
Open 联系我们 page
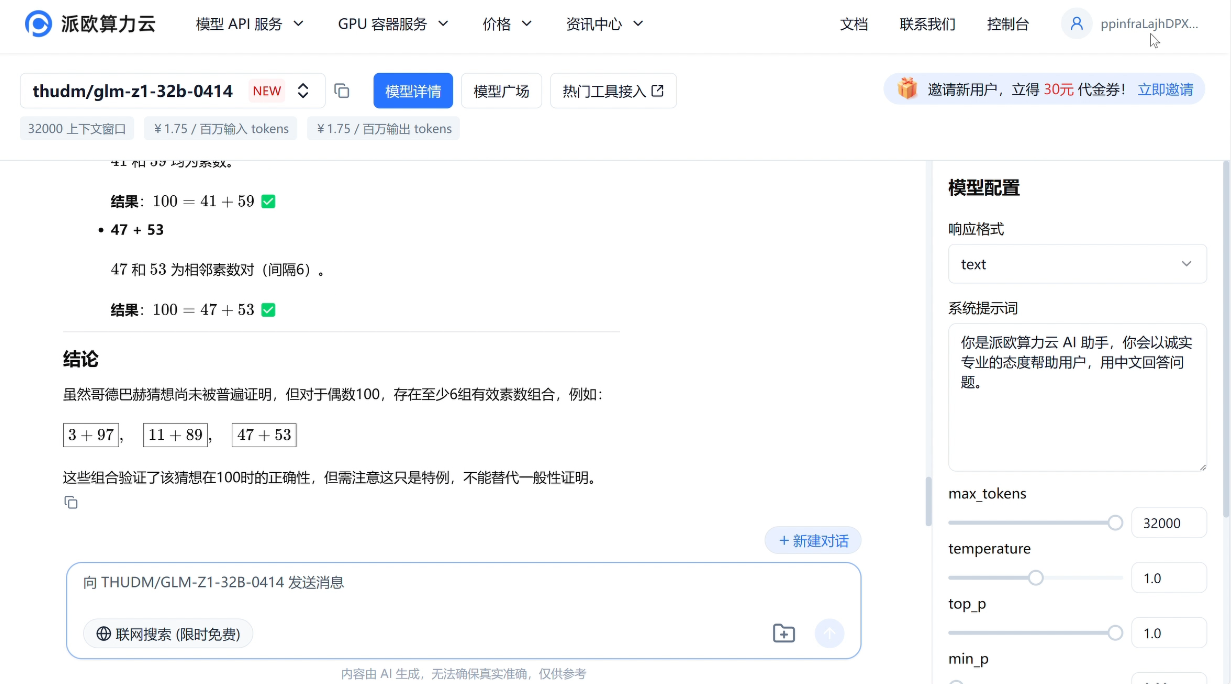click(x=927, y=24)
